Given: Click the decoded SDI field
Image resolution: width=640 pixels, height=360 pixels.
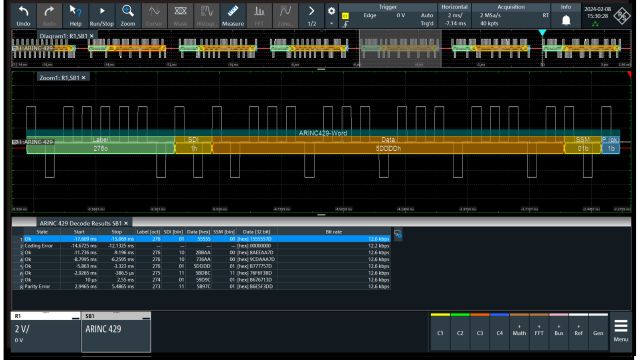Looking at the screenshot, I should tap(193, 149).
